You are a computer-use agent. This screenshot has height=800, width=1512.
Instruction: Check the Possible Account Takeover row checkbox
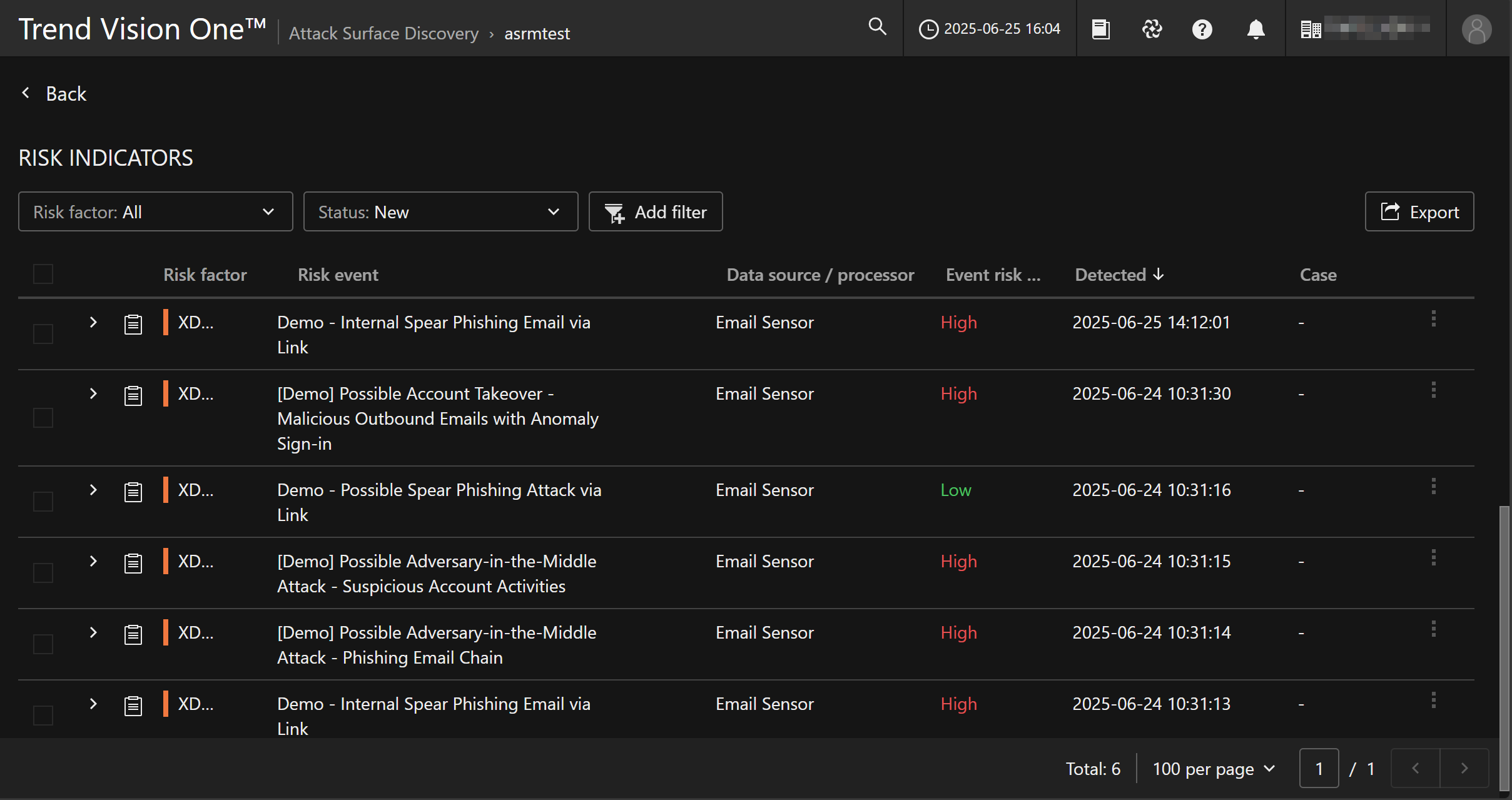click(x=43, y=418)
